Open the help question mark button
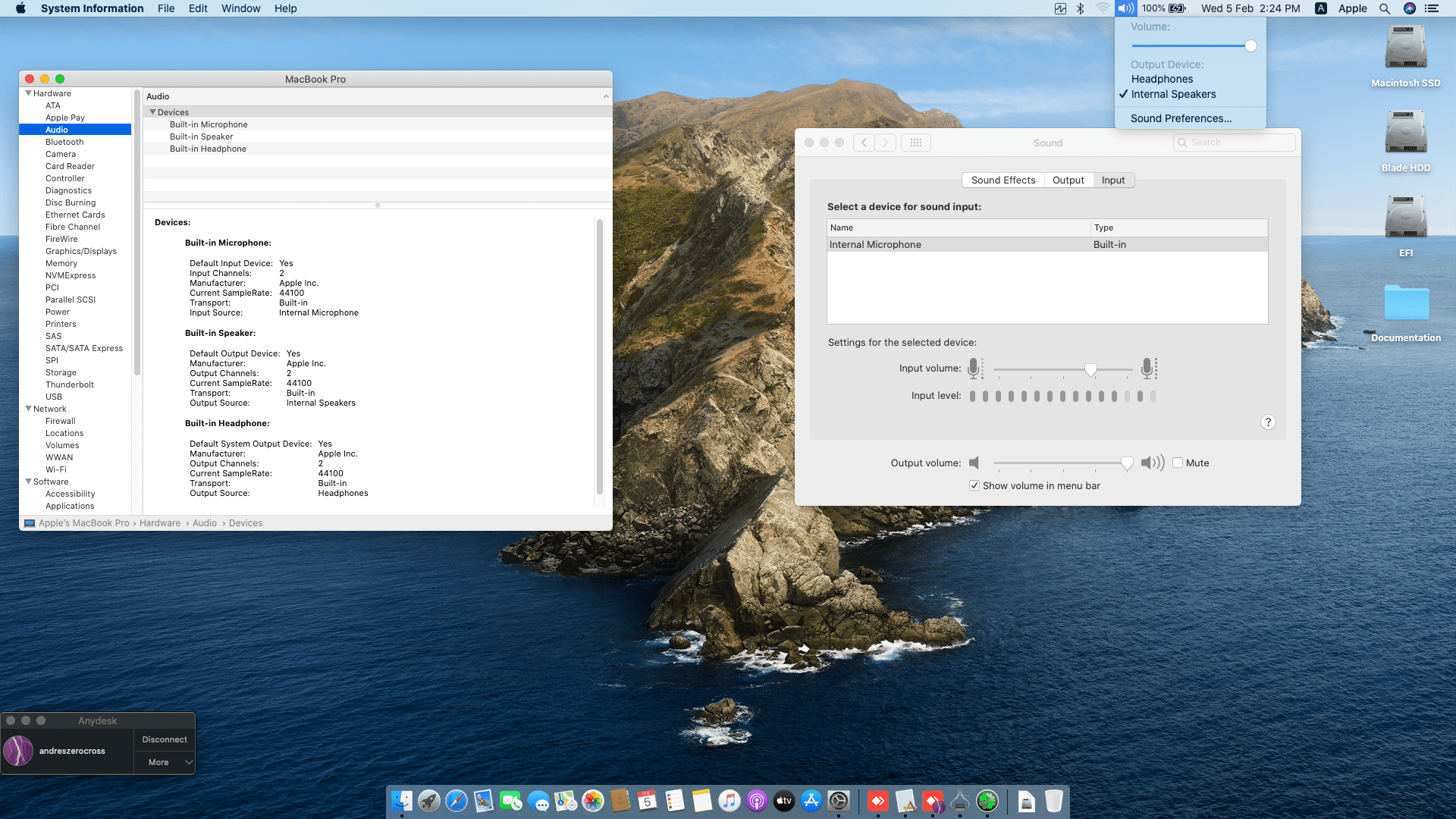 [1268, 422]
